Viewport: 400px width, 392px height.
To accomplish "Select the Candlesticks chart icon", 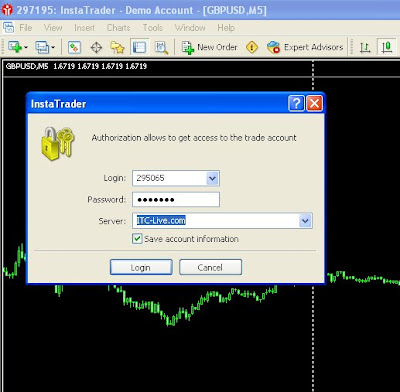I will [x=386, y=47].
